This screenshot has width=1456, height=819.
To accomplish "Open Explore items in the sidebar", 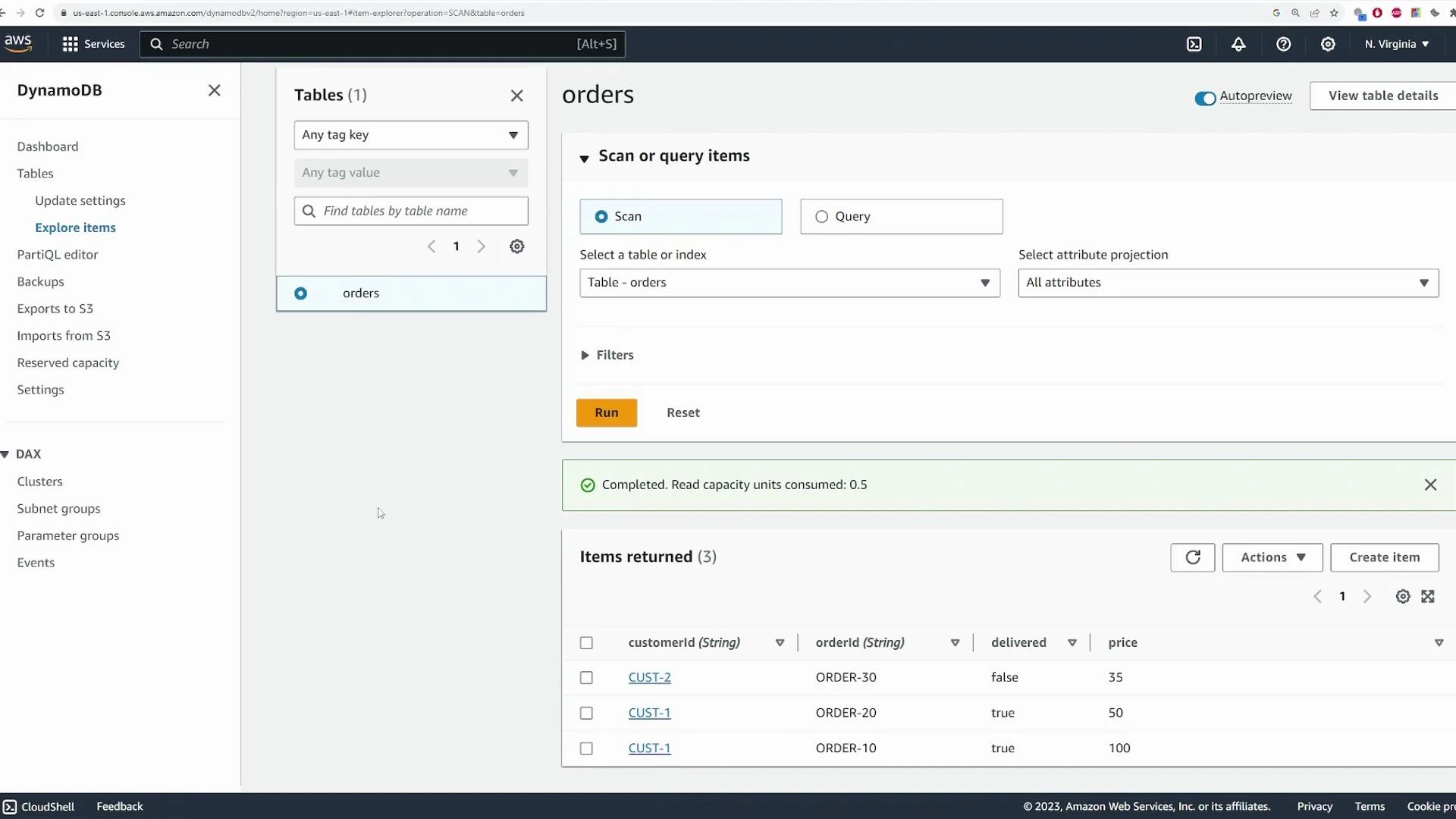I will point(76,227).
